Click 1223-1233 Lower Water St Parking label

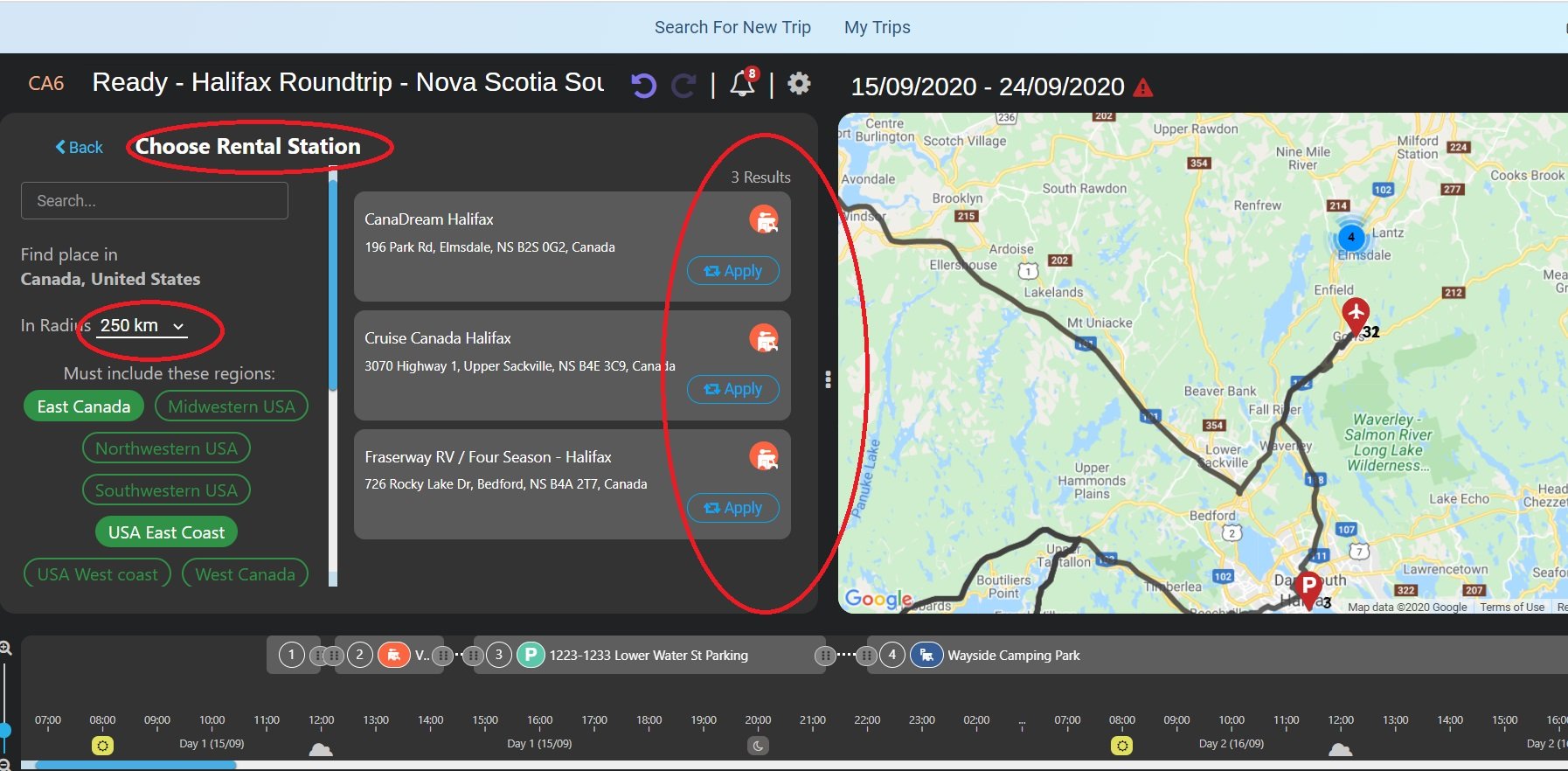pos(649,656)
